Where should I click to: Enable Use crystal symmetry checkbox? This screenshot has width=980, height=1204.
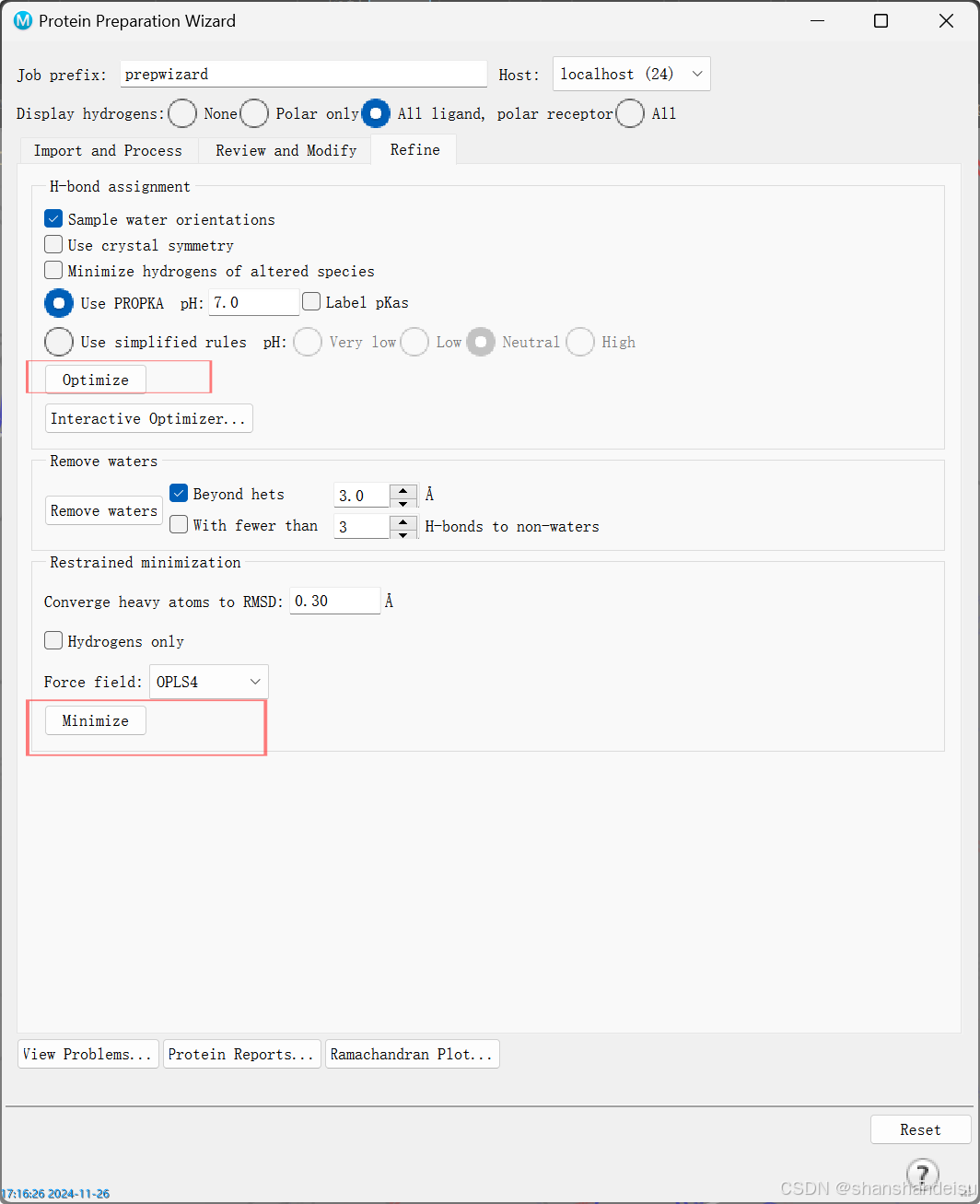[53, 245]
